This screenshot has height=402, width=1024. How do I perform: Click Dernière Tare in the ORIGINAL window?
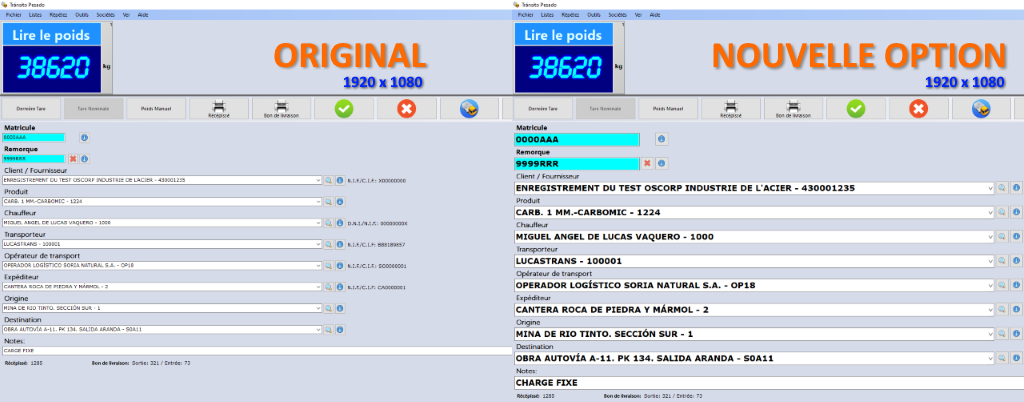[x=30, y=108]
